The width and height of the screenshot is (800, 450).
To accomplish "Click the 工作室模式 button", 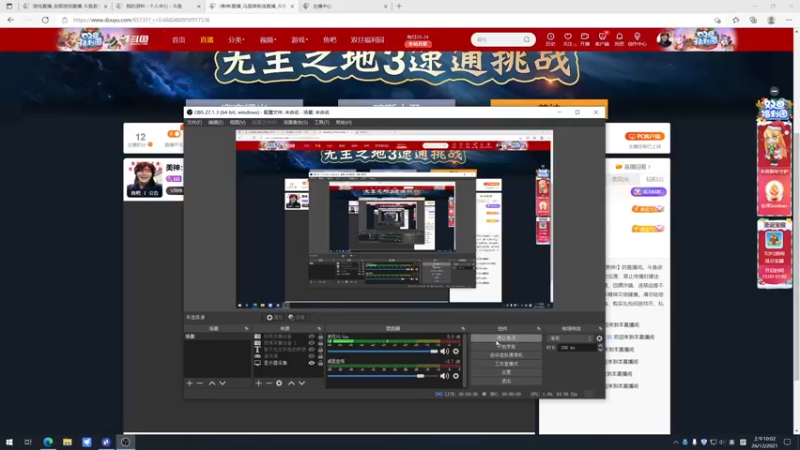I will pos(506,364).
